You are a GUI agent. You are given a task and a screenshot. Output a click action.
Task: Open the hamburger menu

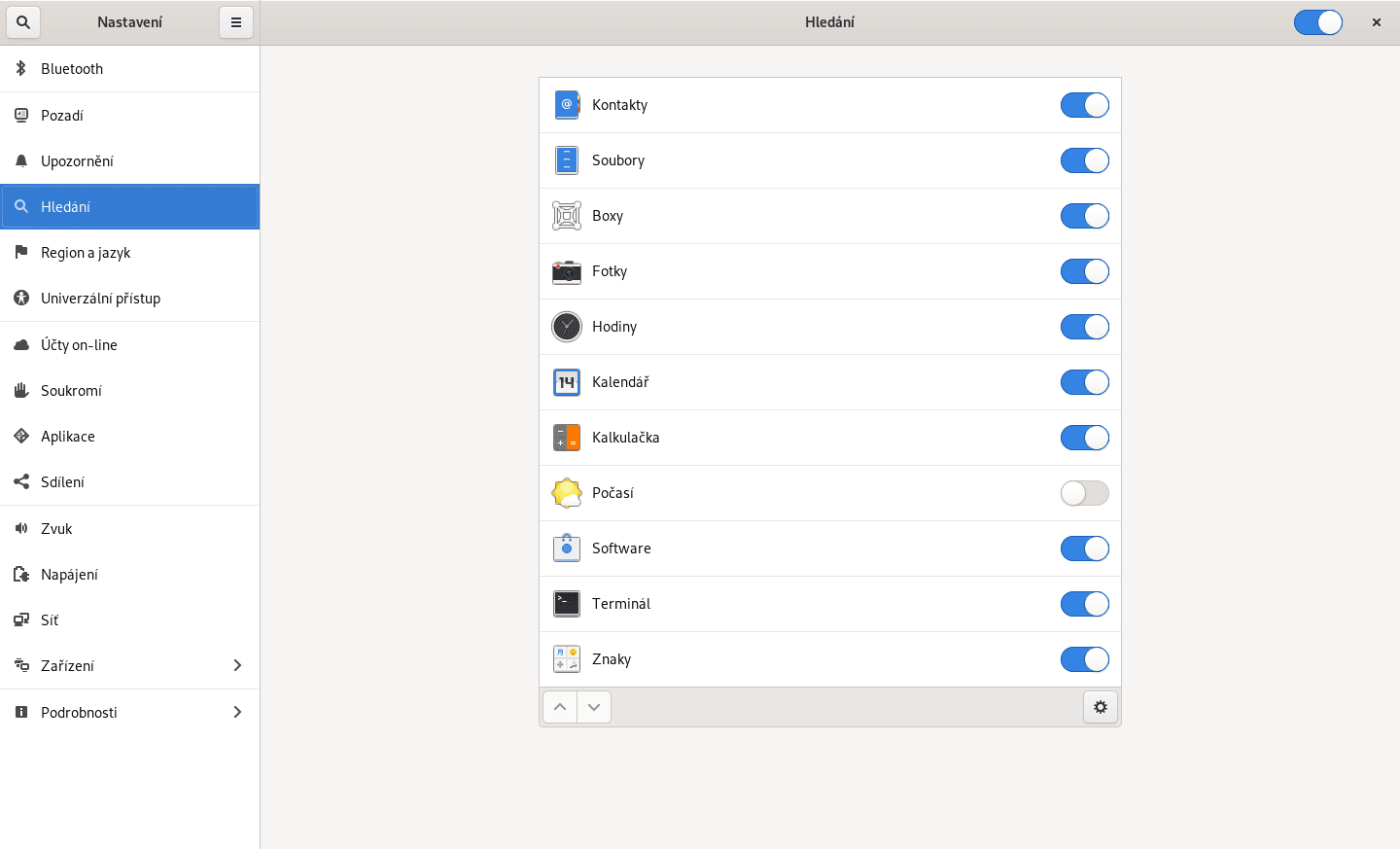pyautogui.click(x=236, y=21)
